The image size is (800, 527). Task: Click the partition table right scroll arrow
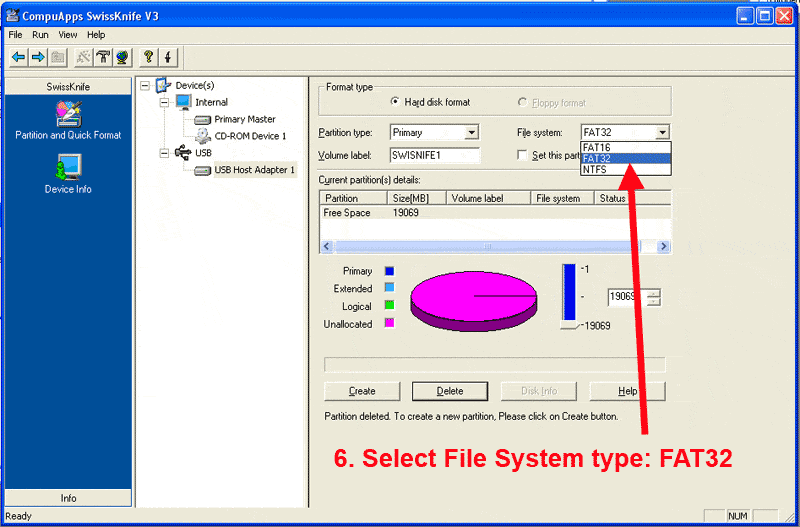(663, 246)
